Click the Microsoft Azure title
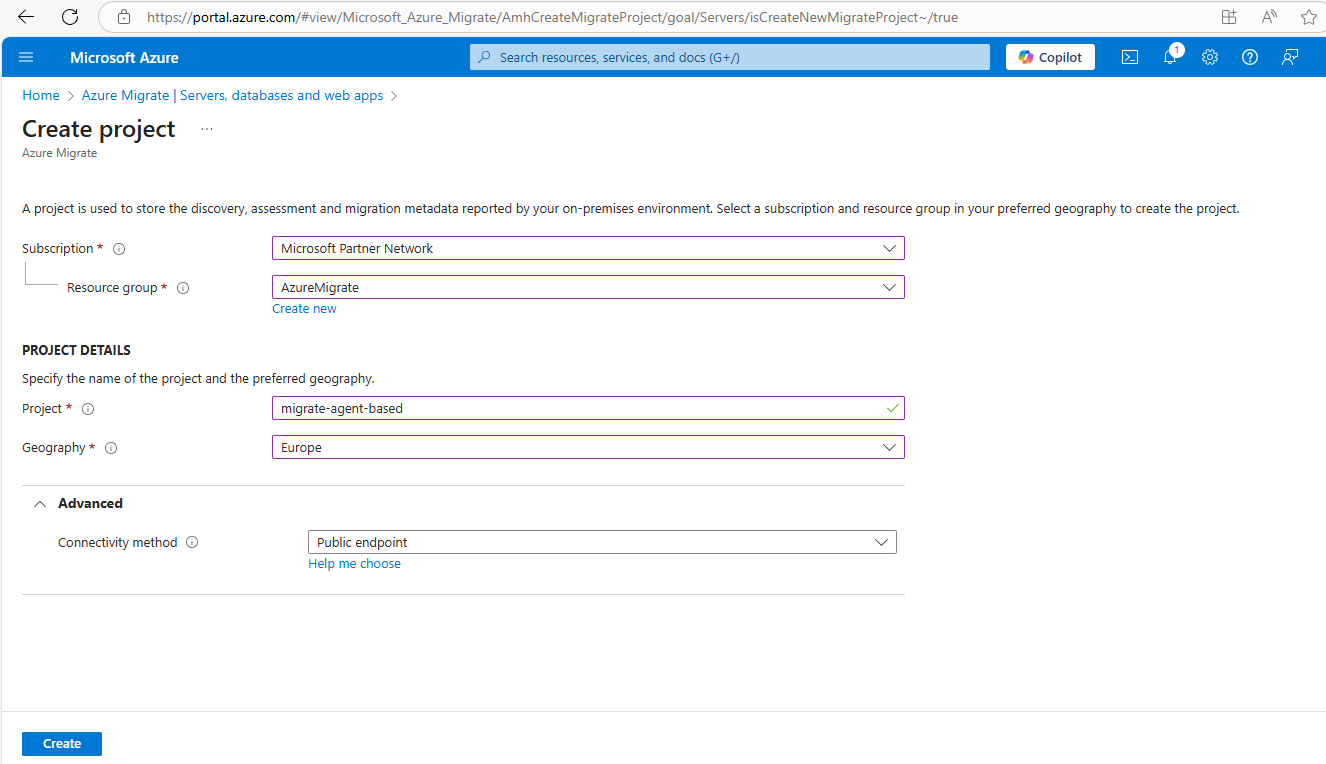 (x=124, y=57)
